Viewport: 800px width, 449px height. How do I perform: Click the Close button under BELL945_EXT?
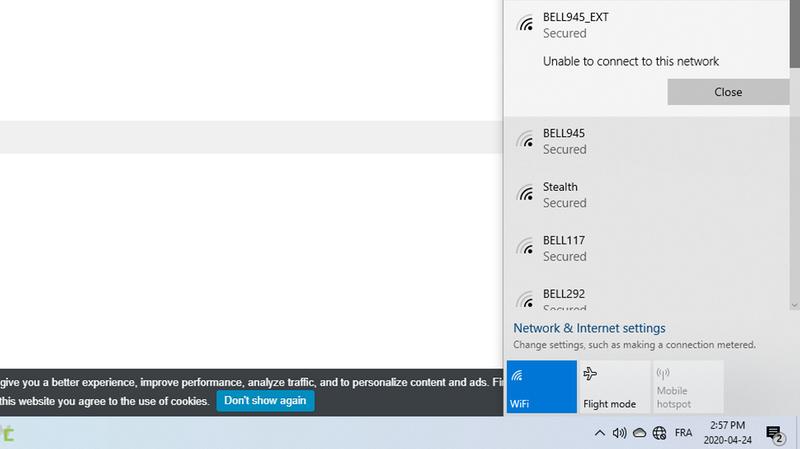[x=727, y=92]
